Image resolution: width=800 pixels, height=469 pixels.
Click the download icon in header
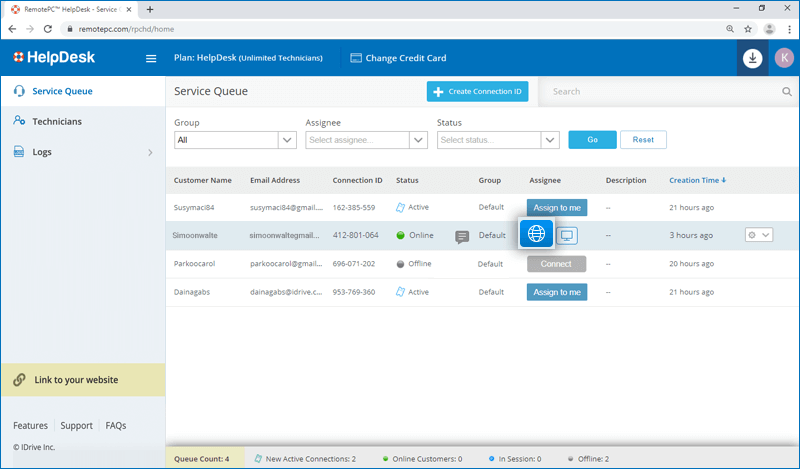coord(753,58)
